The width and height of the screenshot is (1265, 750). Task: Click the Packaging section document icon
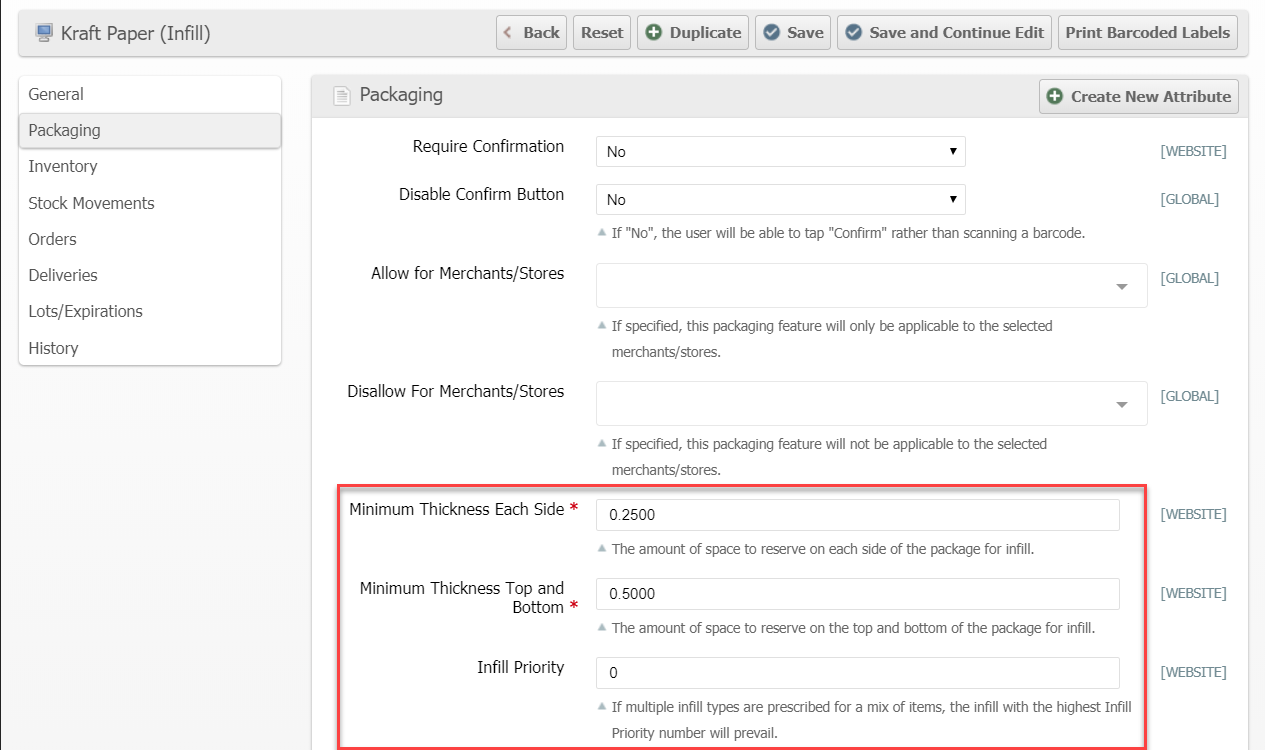click(x=342, y=96)
